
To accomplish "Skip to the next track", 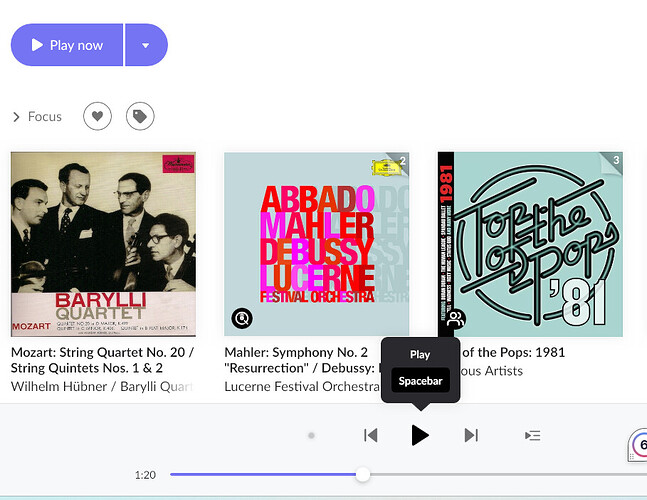I will 471,435.
